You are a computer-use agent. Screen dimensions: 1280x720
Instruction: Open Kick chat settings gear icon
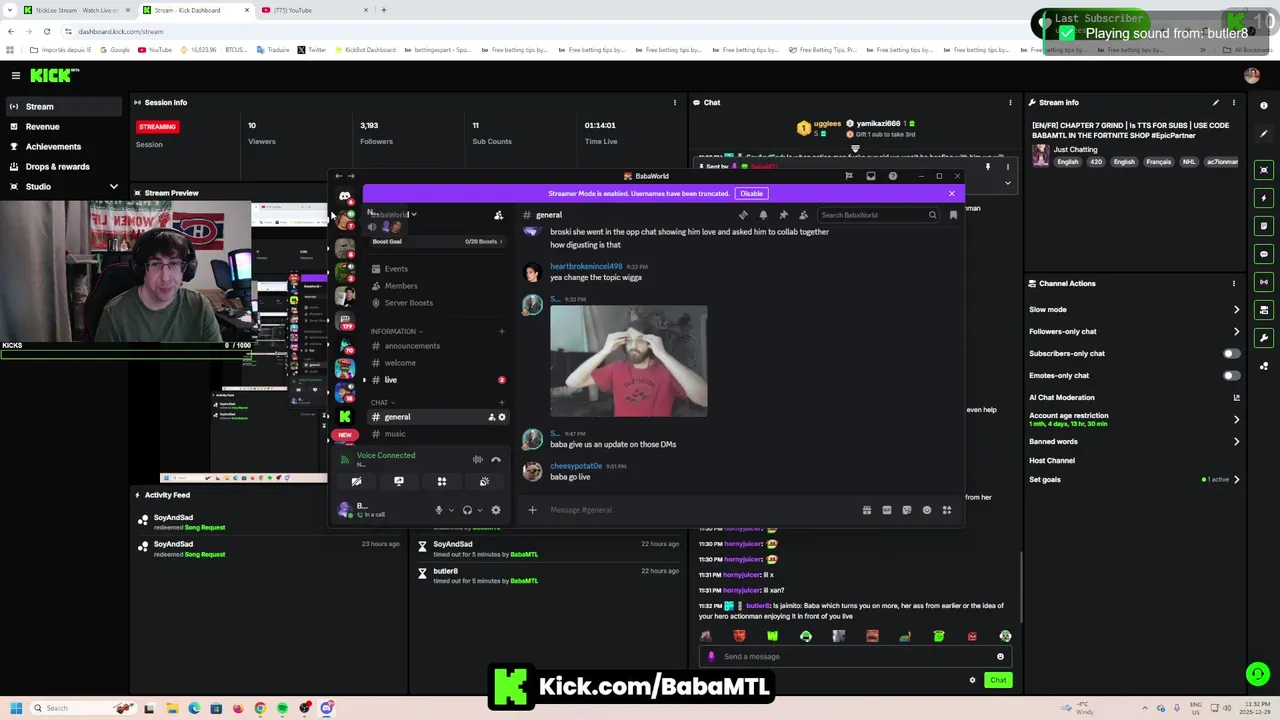972,680
